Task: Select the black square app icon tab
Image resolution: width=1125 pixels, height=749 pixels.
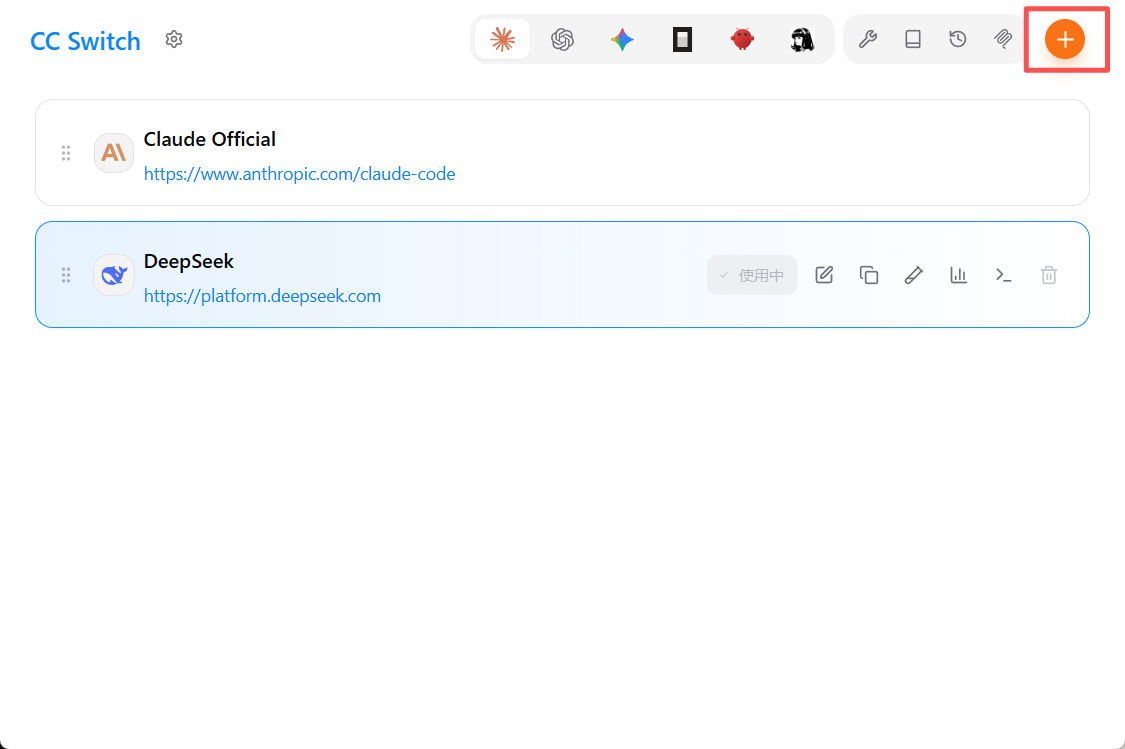Action: click(682, 39)
